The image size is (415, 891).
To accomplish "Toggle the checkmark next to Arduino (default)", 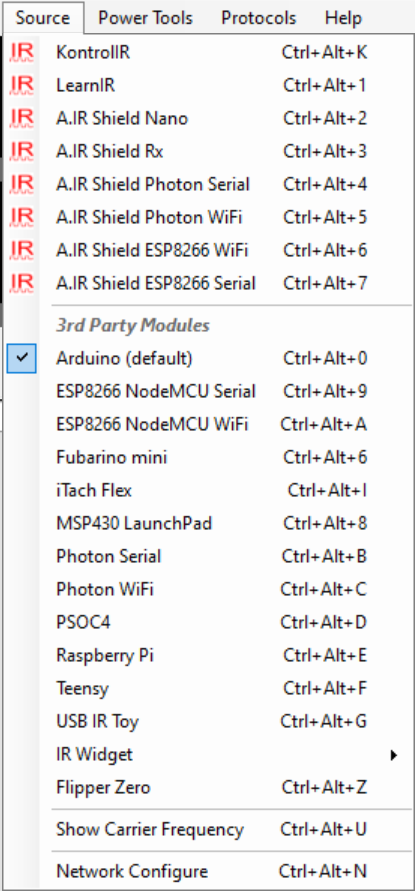I will [x=22, y=359].
